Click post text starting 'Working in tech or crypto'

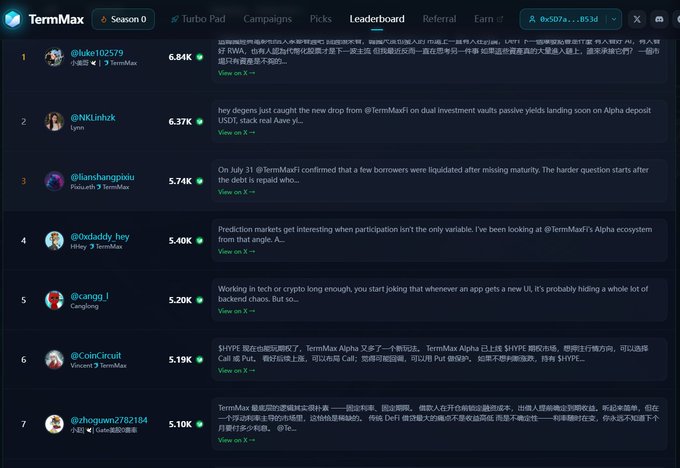[433, 294]
